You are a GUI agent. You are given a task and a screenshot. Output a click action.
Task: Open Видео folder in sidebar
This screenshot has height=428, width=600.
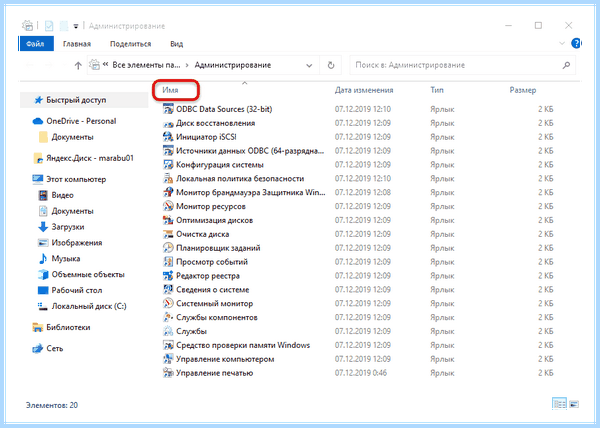(x=62, y=195)
